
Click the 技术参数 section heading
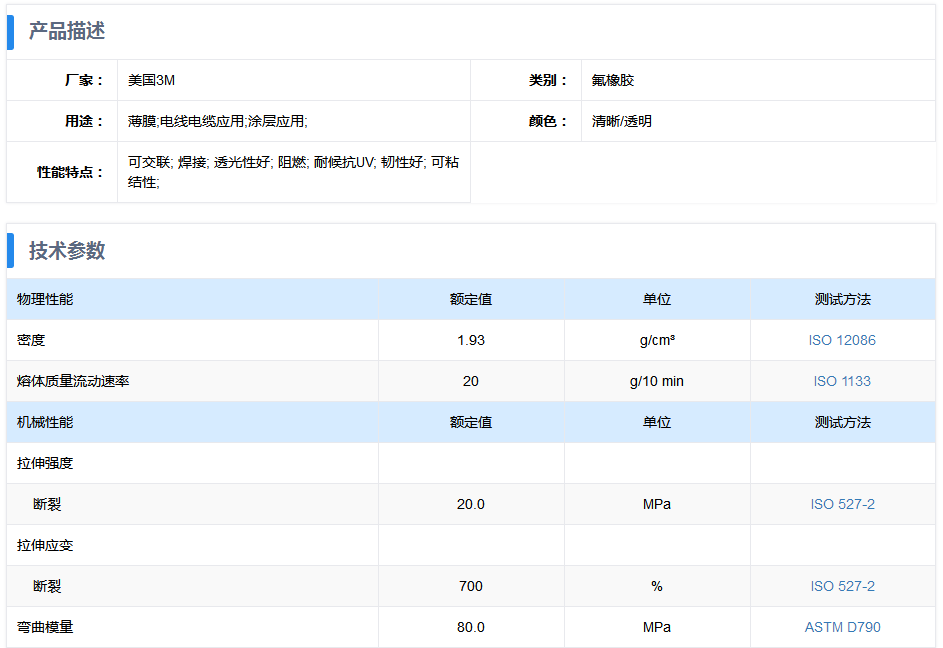(x=67, y=250)
